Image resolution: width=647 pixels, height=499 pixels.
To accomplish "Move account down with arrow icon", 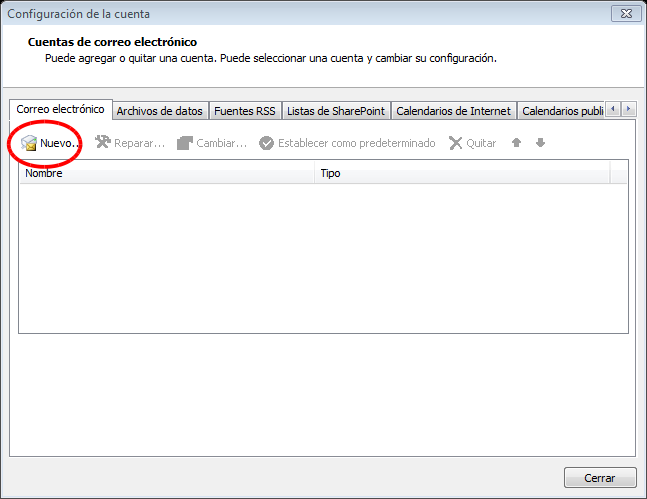I will pyautogui.click(x=540, y=143).
